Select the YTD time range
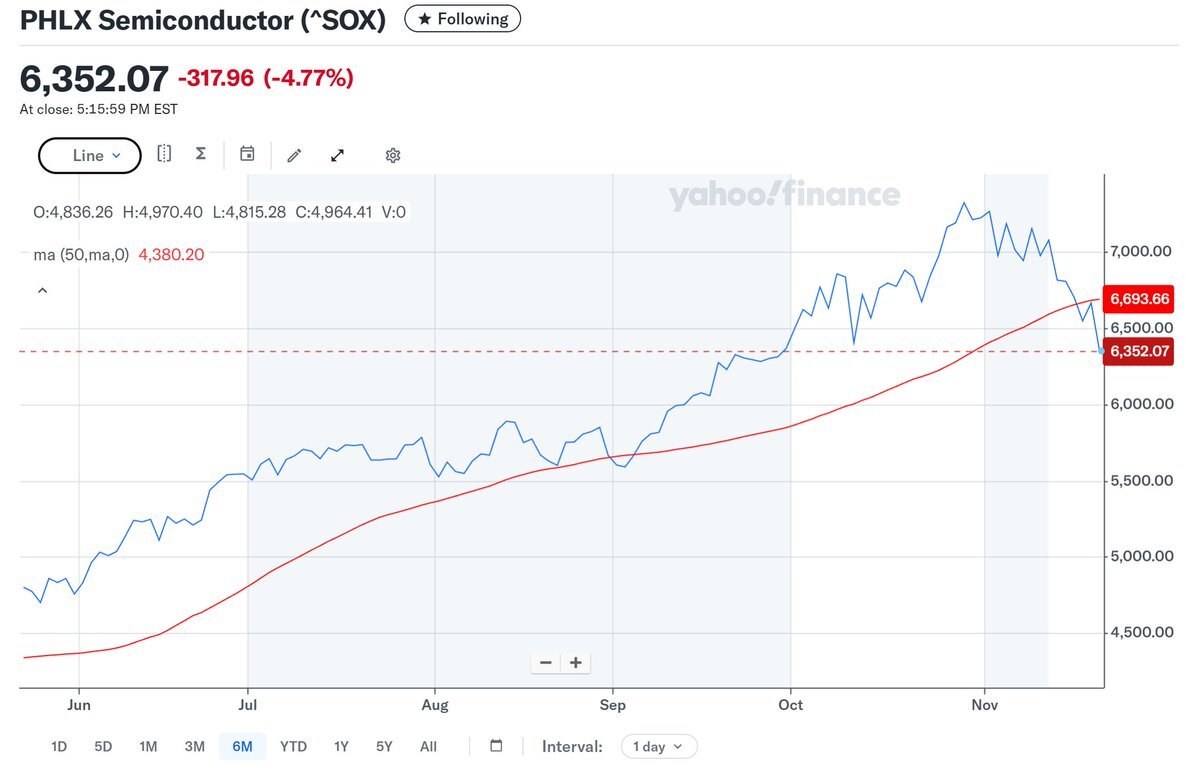 point(293,746)
